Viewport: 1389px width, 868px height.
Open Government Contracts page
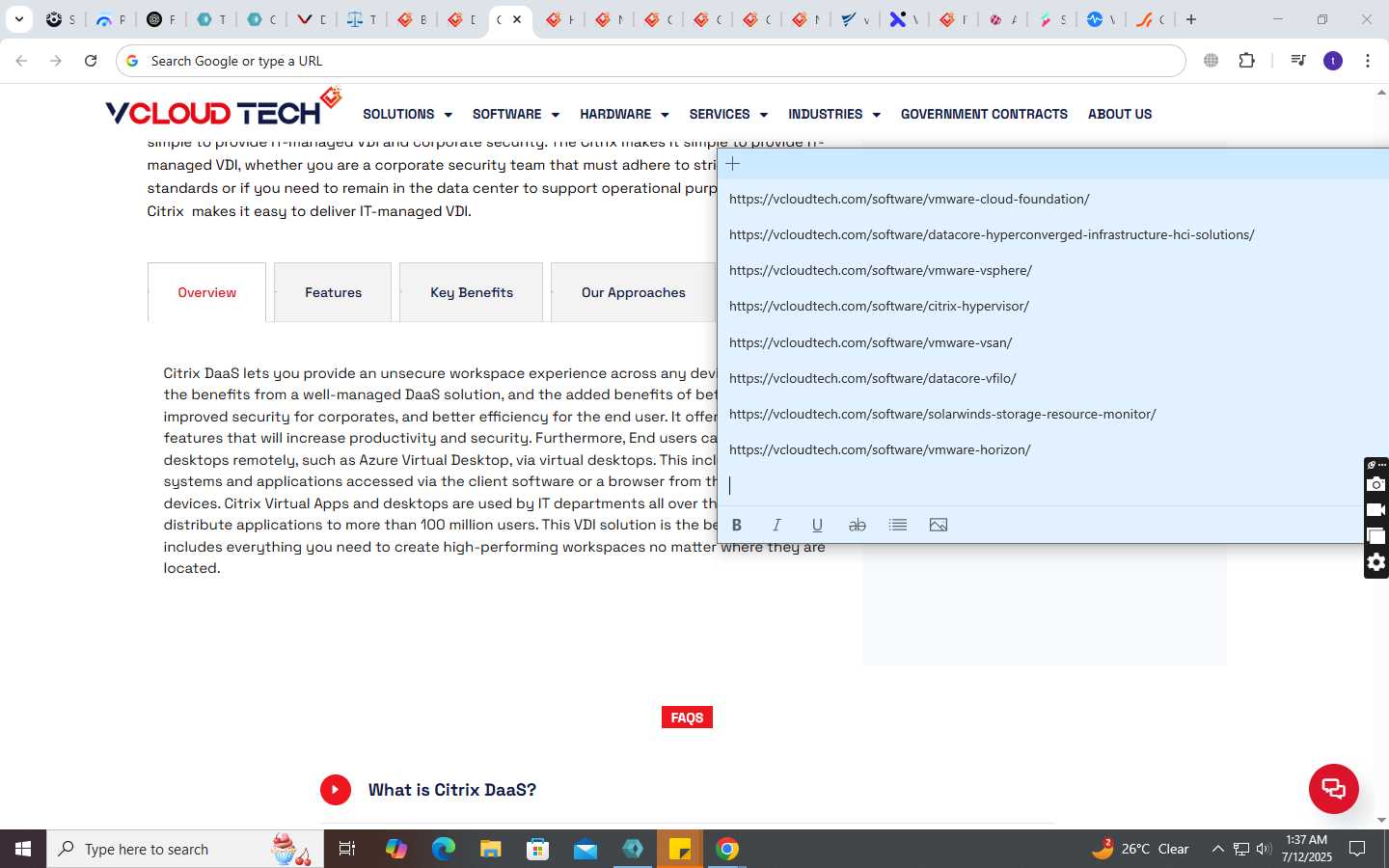coord(984,114)
